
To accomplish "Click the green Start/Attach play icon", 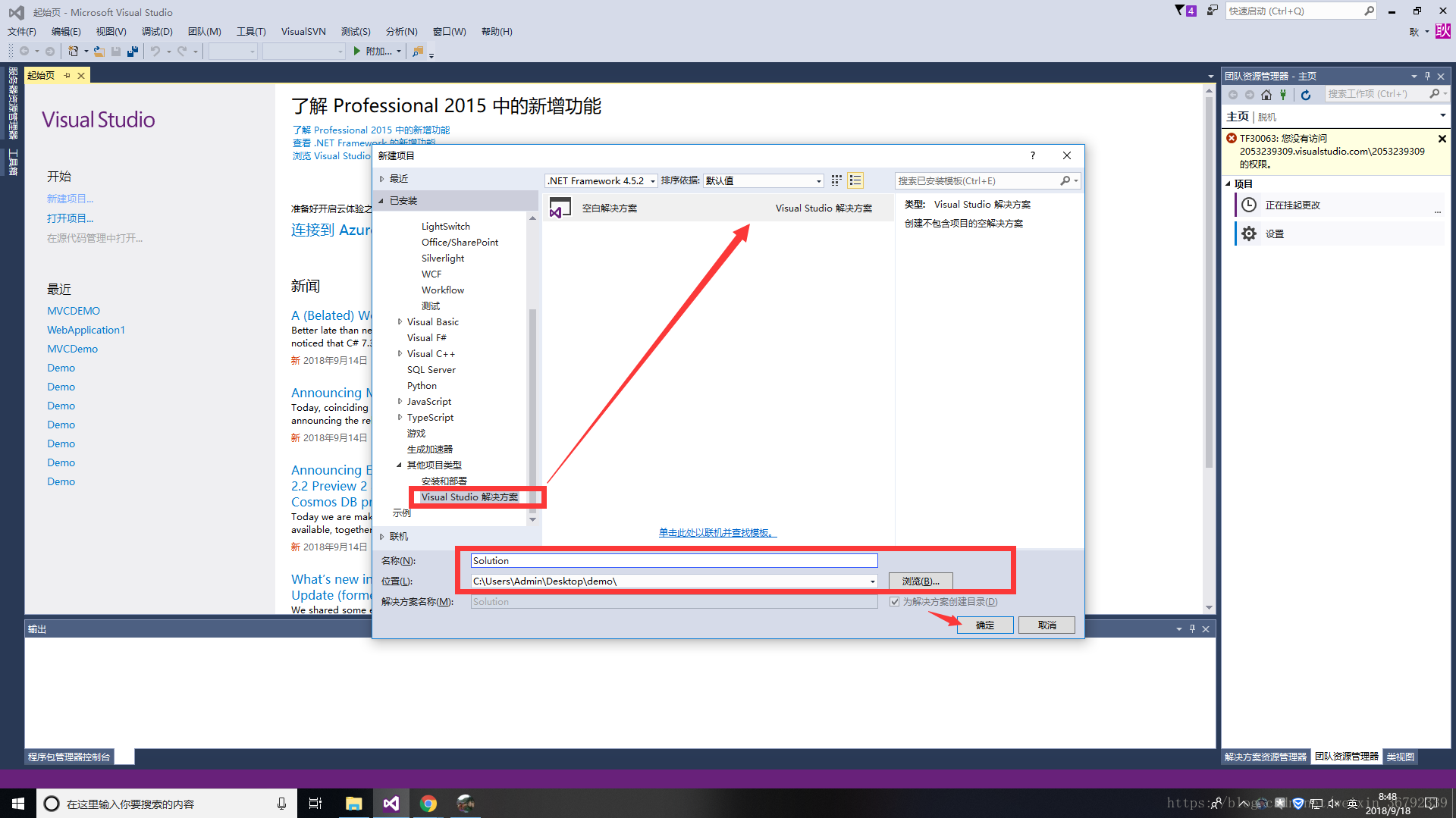I will [x=357, y=51].
